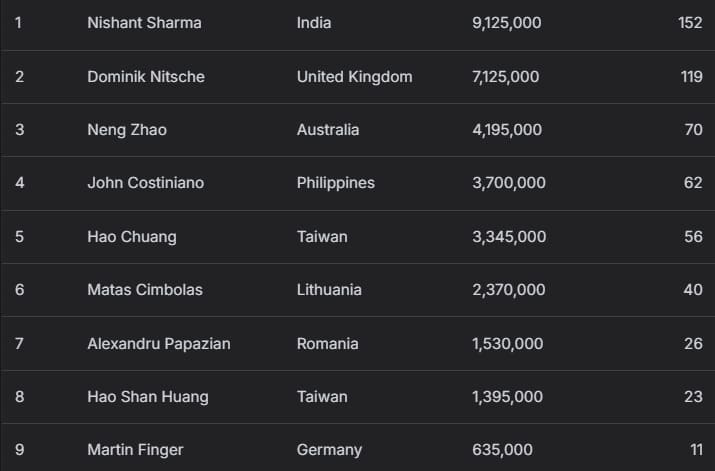715x471 pixels.
Task: Click the 152 value in first row
Action: (690, 22)
